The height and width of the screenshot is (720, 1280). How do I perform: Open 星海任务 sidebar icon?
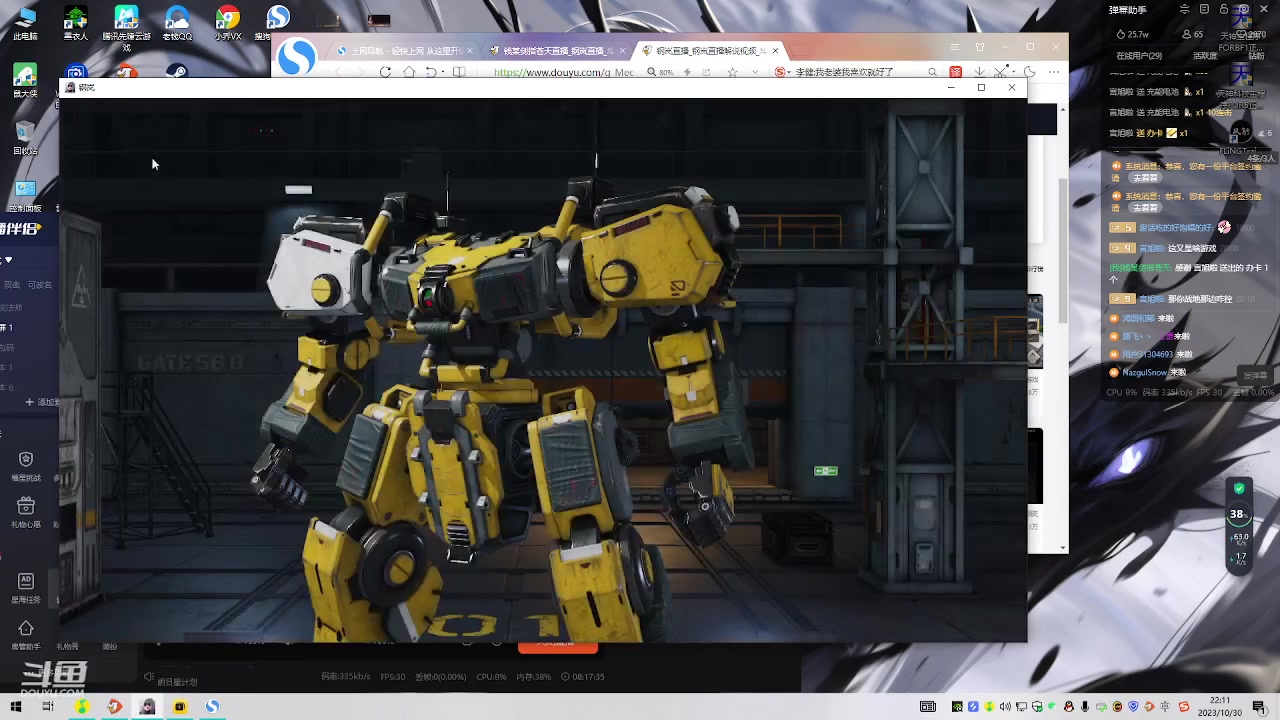(x=26, y=586)
